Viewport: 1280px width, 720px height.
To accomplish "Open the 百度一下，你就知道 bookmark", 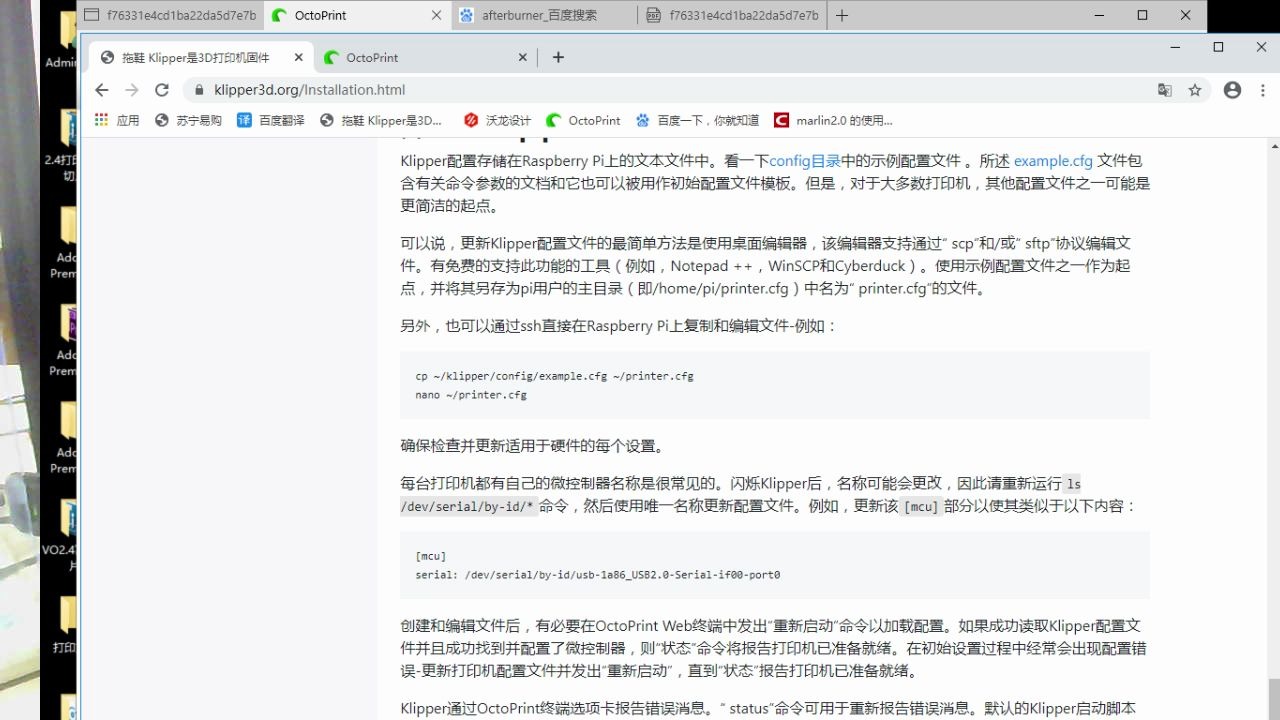I will 697,120.
